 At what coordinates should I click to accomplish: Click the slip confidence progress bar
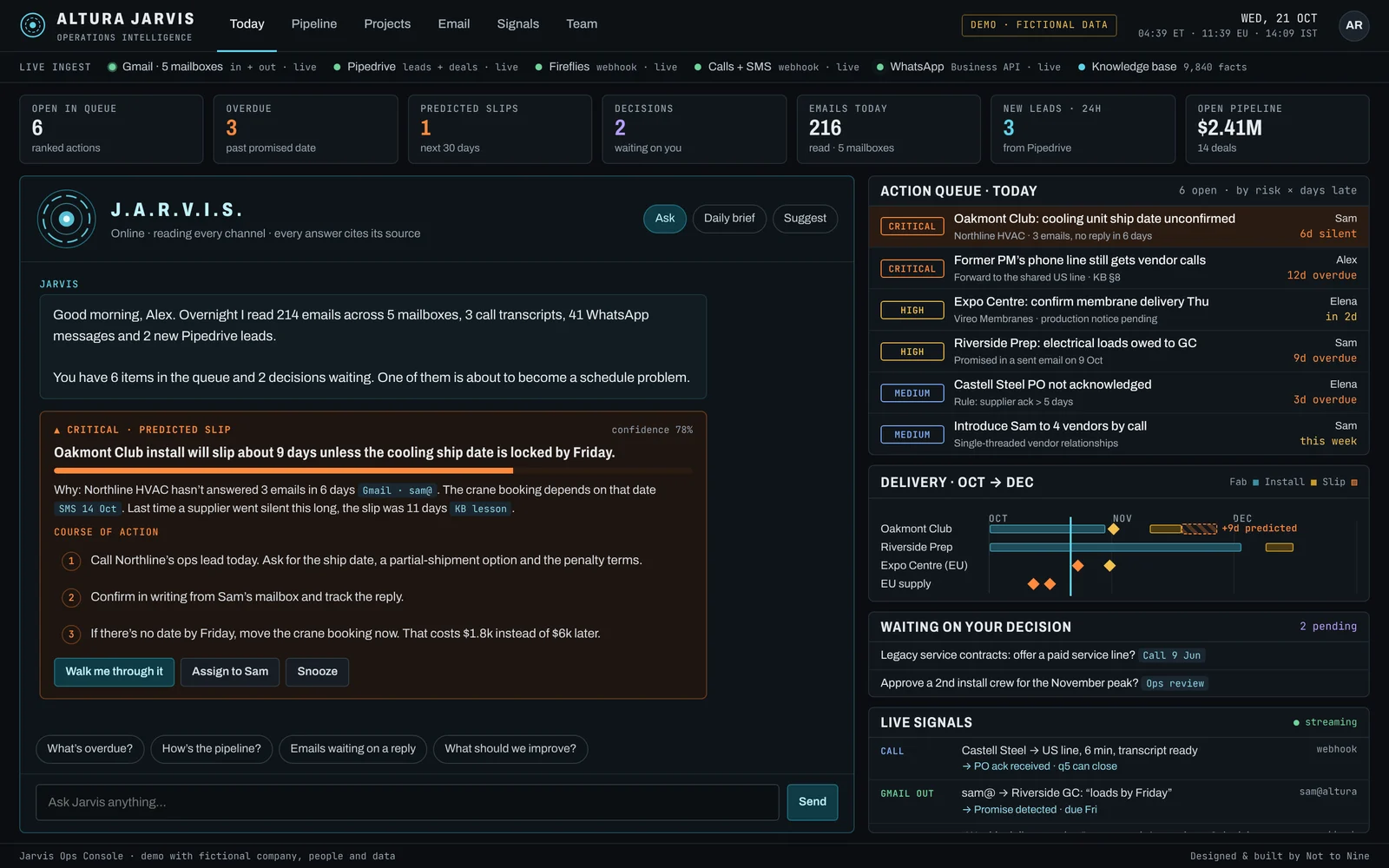373,471
